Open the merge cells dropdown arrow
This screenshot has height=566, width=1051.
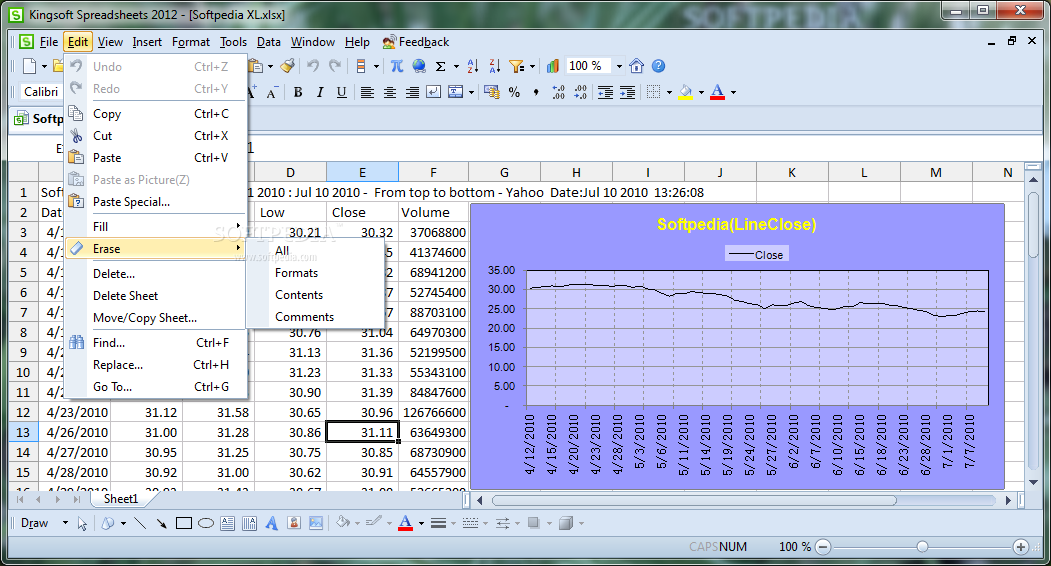(x=471, y=92)
